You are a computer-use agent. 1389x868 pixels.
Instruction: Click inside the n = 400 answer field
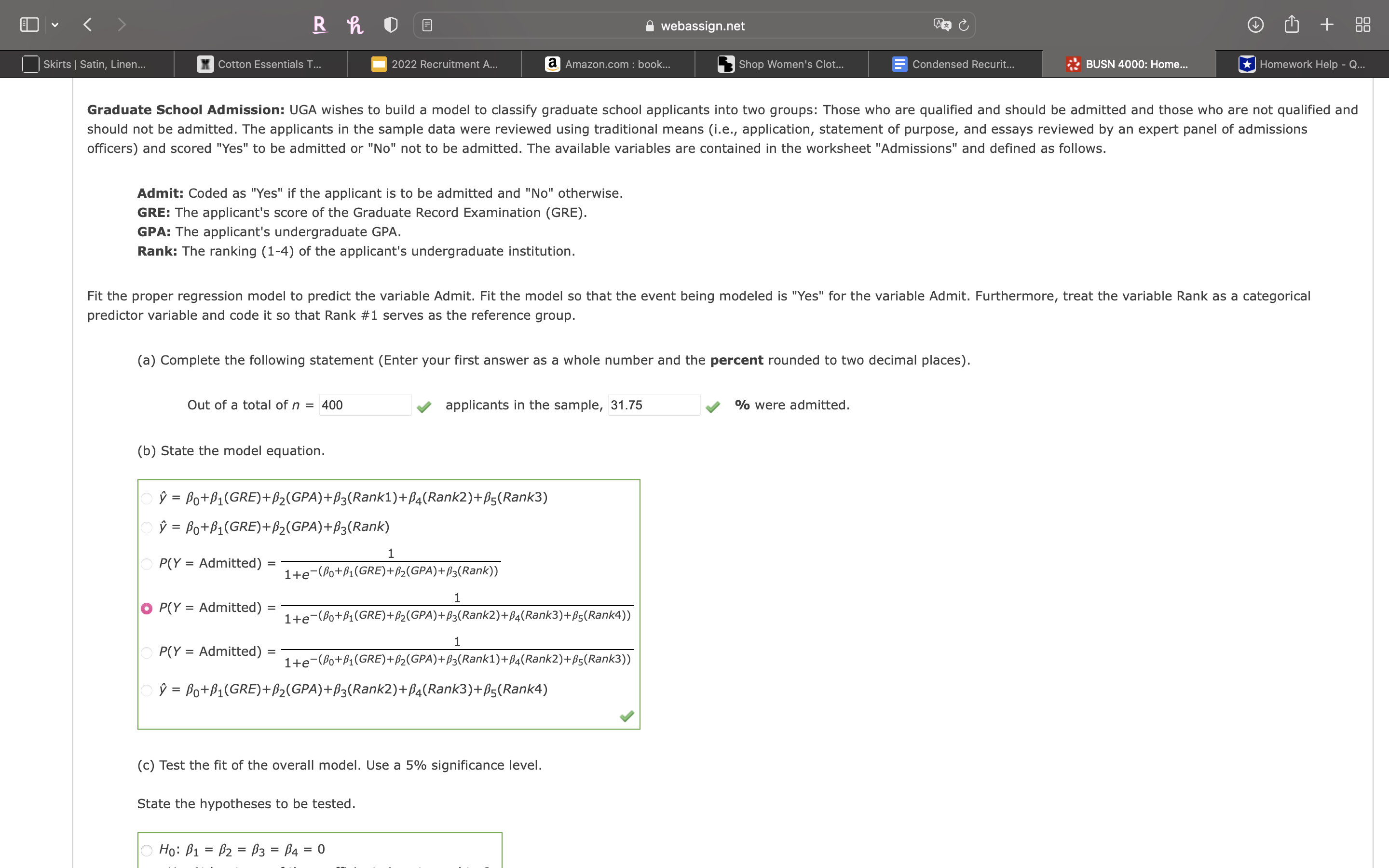point(365,405)
